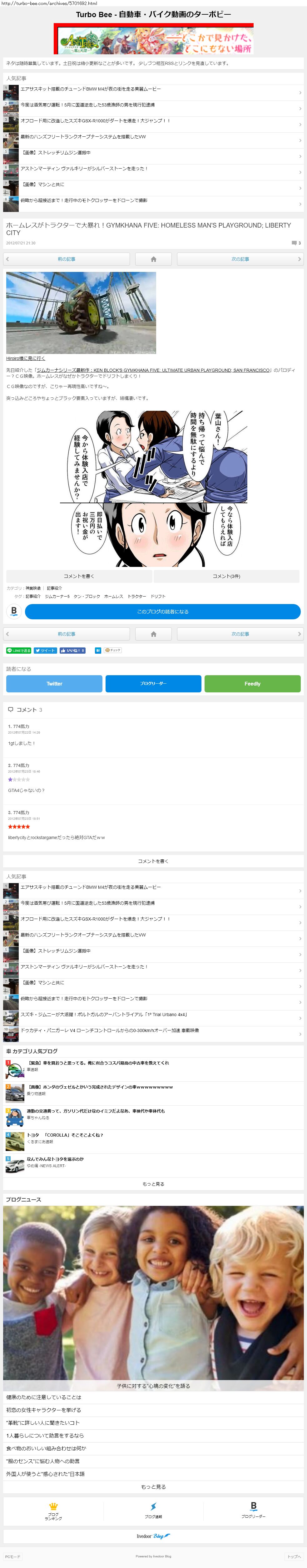Click the green Feedly button
Screen dimensions: 307x1568
(x=252, y=684)
